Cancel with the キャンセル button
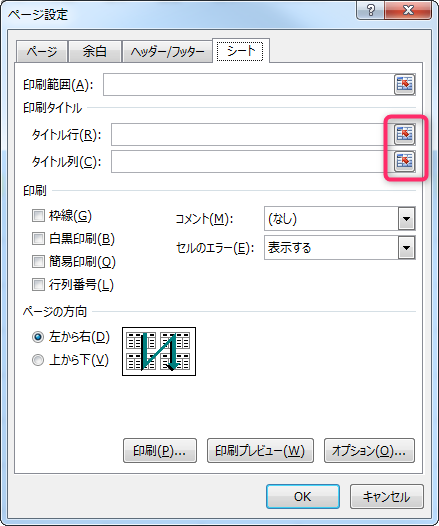The height and width of the screenshot is (526, 439). [x=387, y=496]
